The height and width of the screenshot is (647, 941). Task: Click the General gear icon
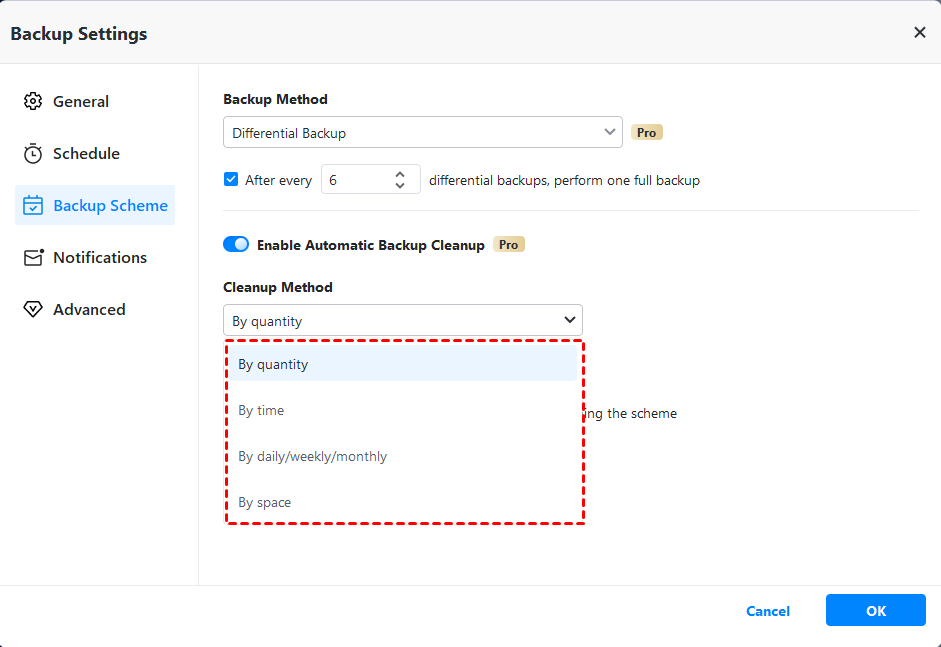coord(33,101)
